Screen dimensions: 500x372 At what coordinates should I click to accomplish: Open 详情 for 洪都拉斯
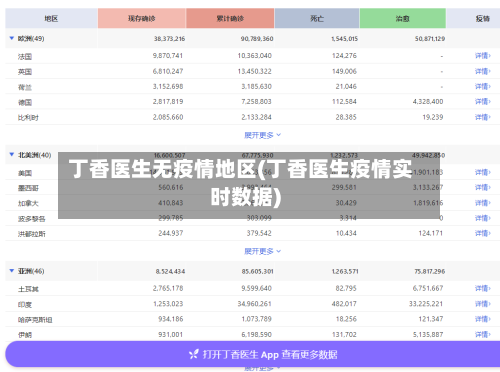483,233
